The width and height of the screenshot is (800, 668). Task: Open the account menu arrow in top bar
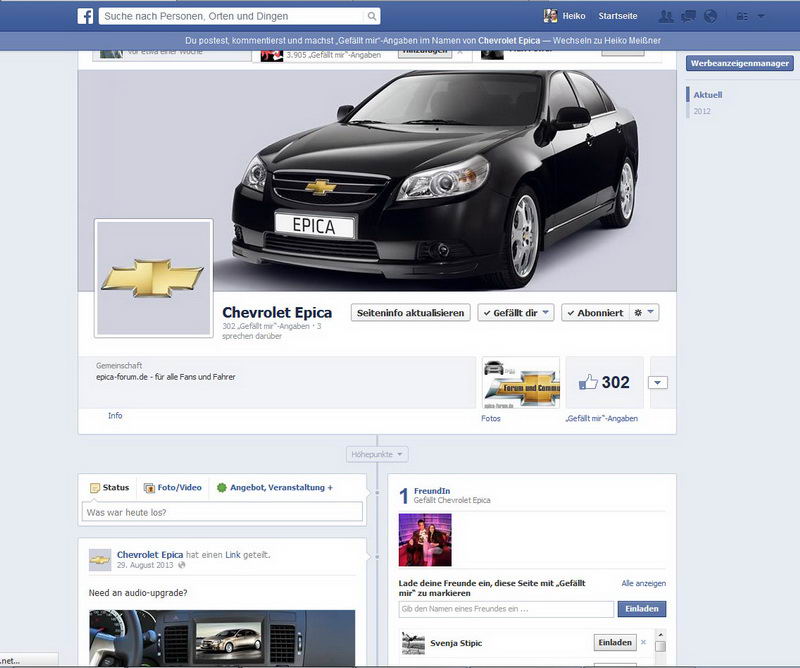point(761,16)
